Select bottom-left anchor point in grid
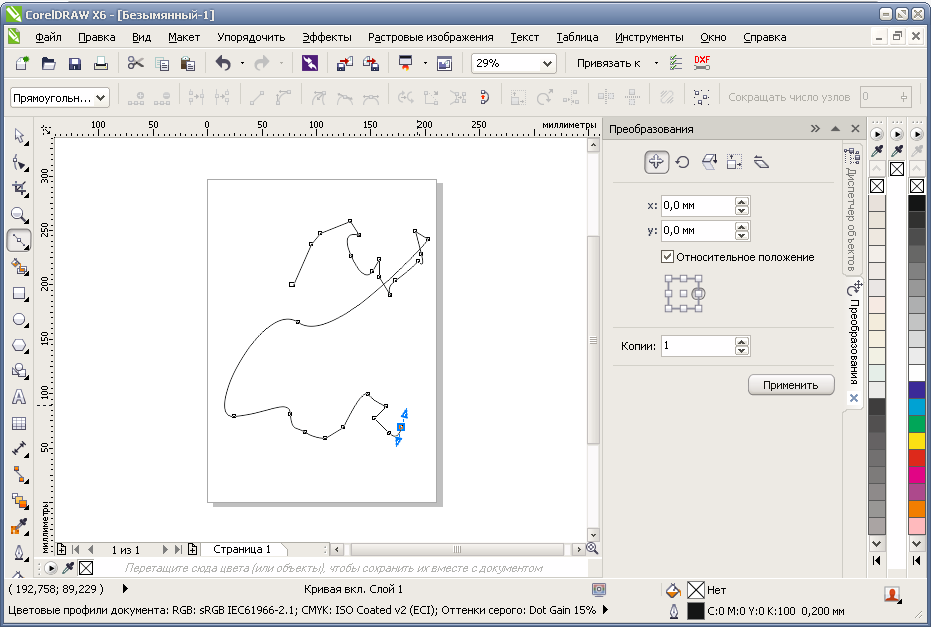This screenshot has width=931, height=627. (669, 308)
